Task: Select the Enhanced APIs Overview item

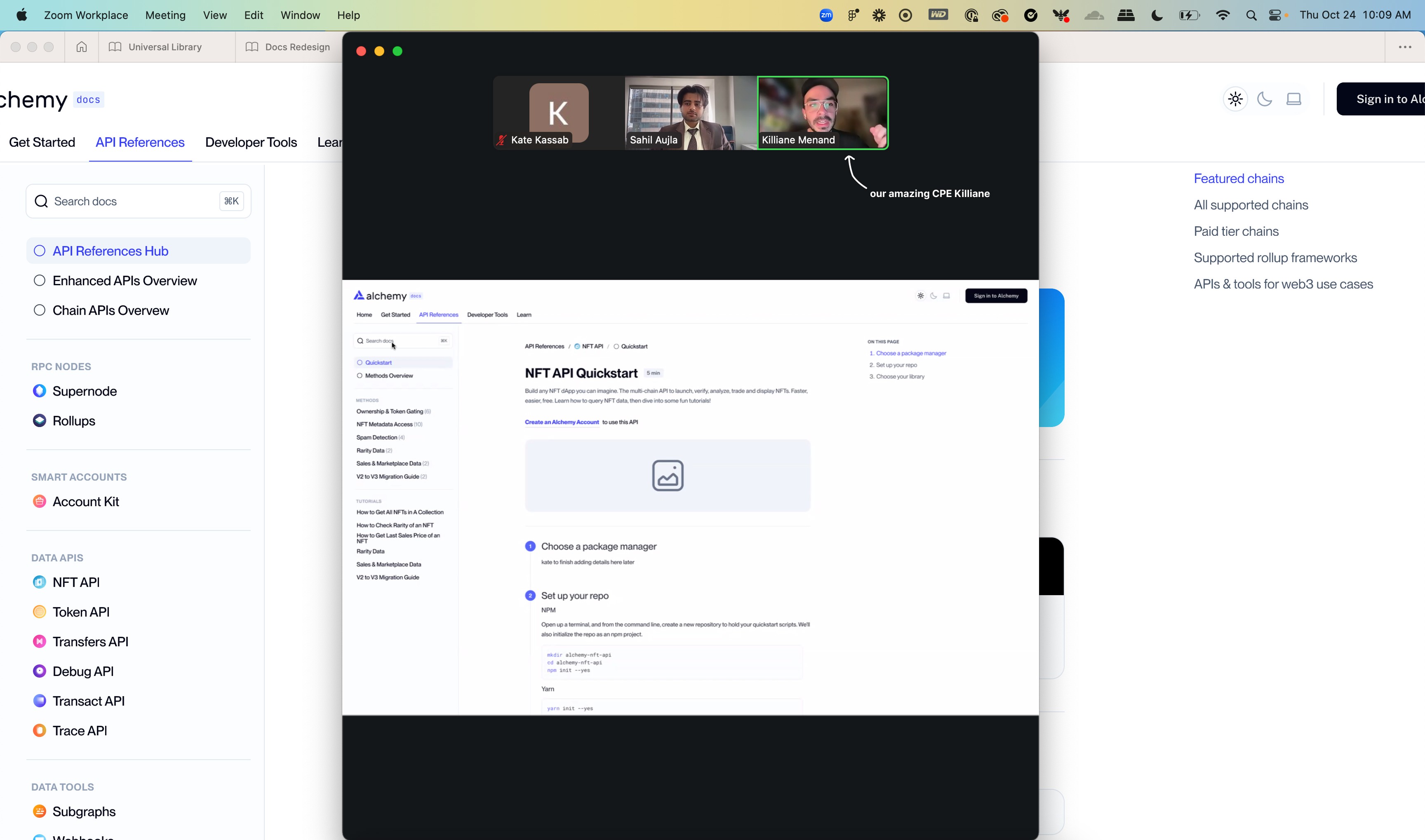Action: tap(125, 281)
